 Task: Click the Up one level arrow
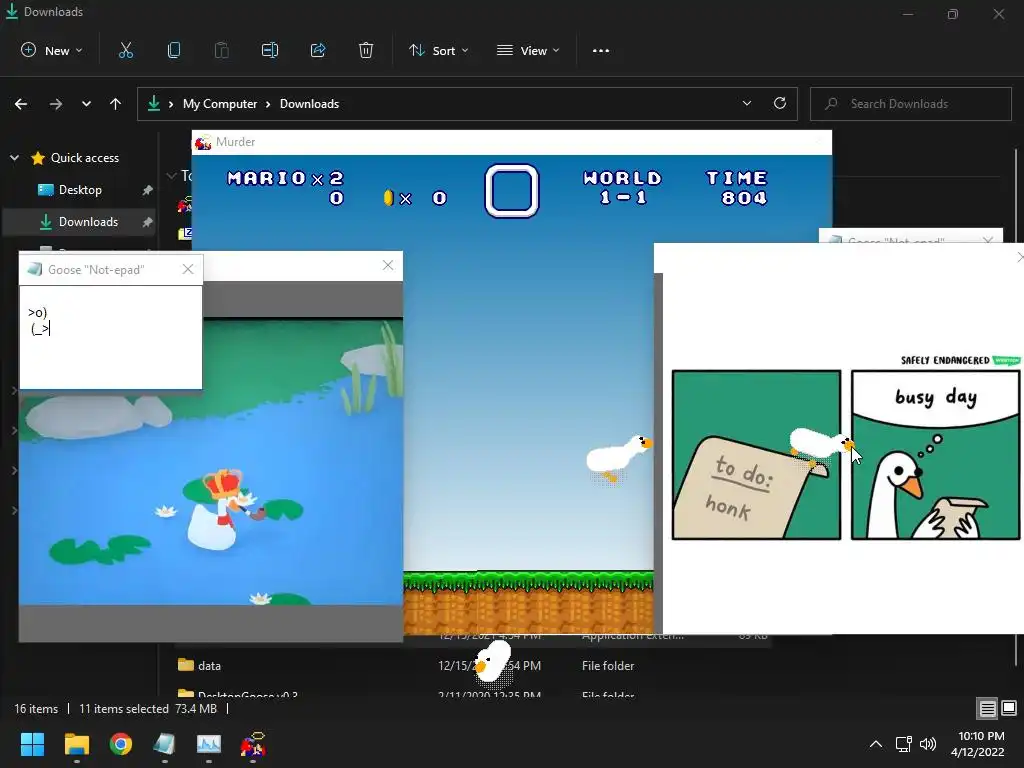[x=116, y=104]
